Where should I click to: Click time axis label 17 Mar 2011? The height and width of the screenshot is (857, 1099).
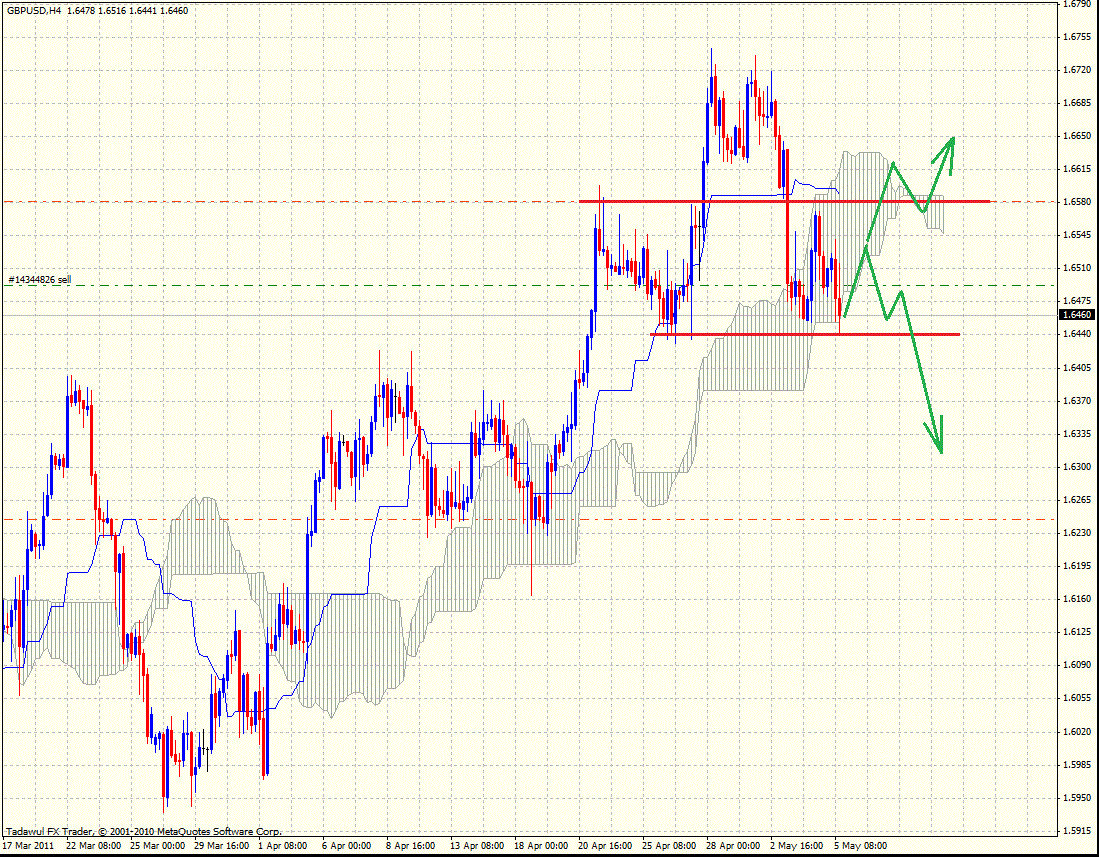pos(28,846)
